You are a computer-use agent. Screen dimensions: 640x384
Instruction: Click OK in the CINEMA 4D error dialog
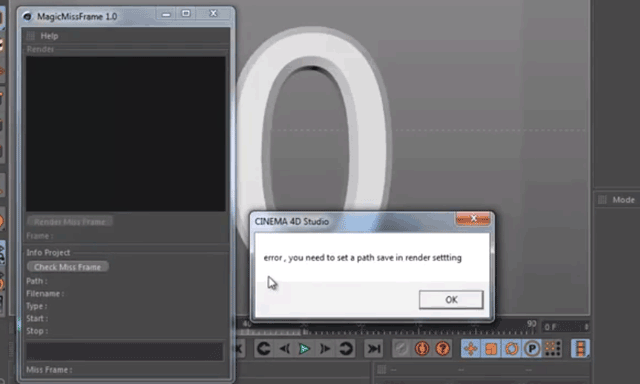click(x=451, y=300)
